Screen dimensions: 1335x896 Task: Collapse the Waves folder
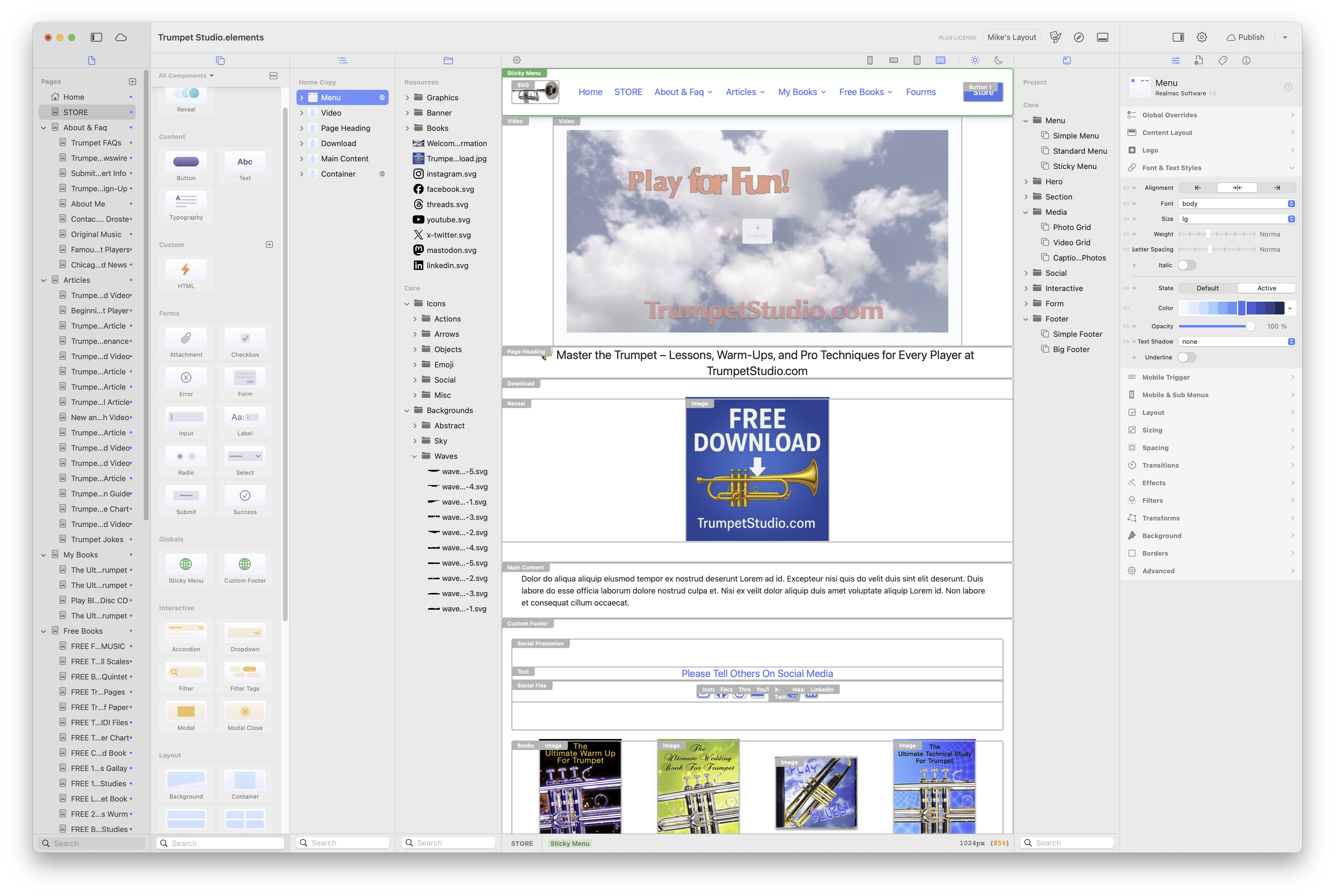click(414, 457)
